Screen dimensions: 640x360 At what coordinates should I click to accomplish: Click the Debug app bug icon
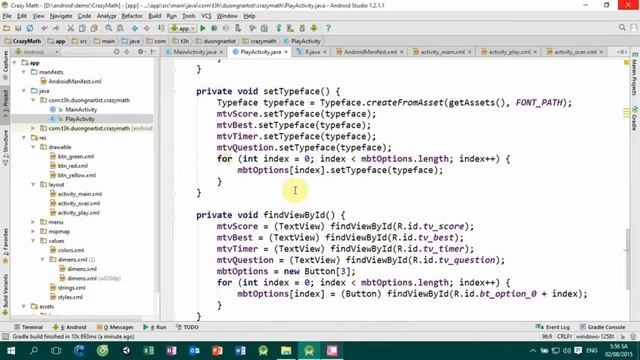(x=214, y=28)
